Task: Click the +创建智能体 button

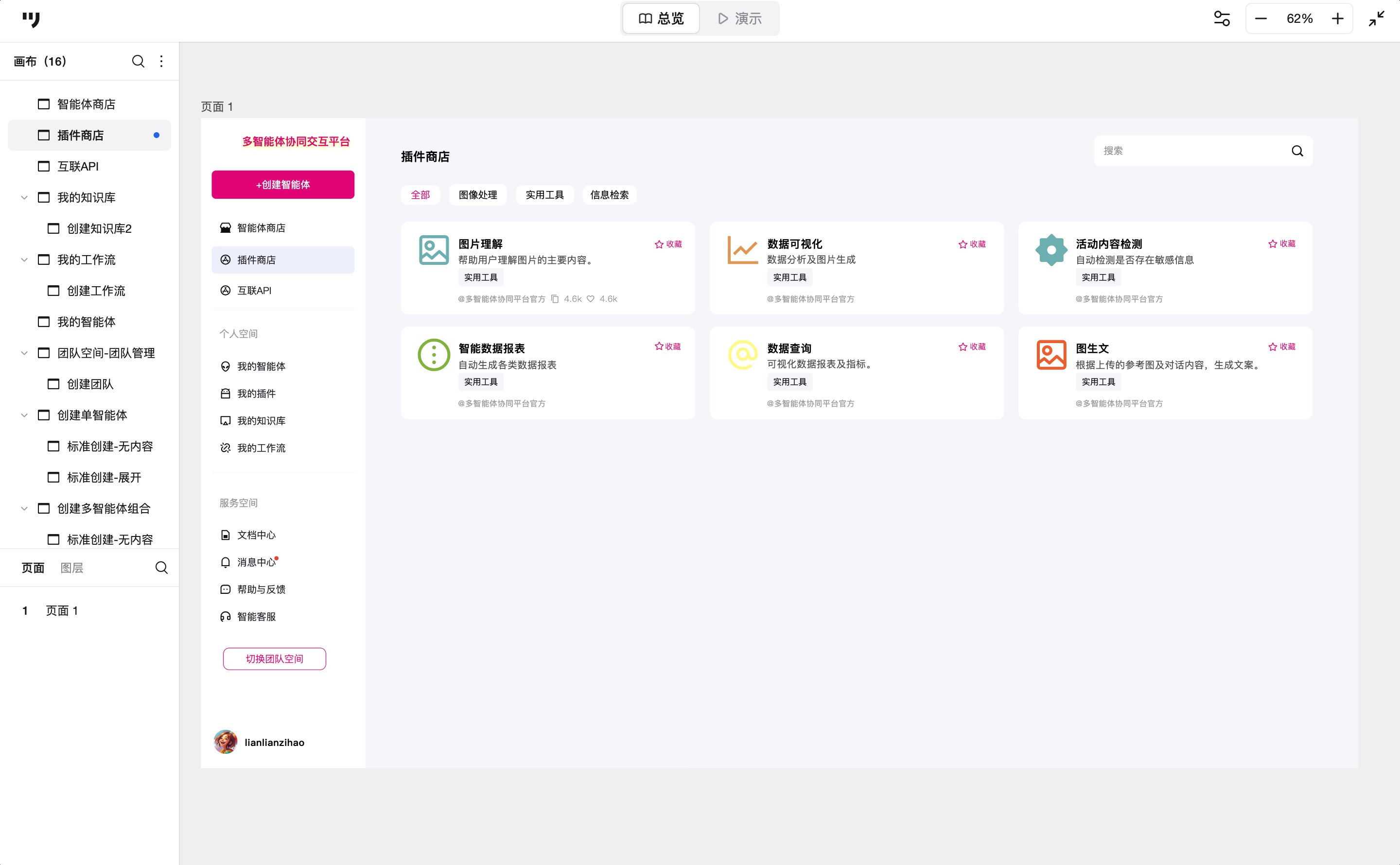Action: [282, 185]
